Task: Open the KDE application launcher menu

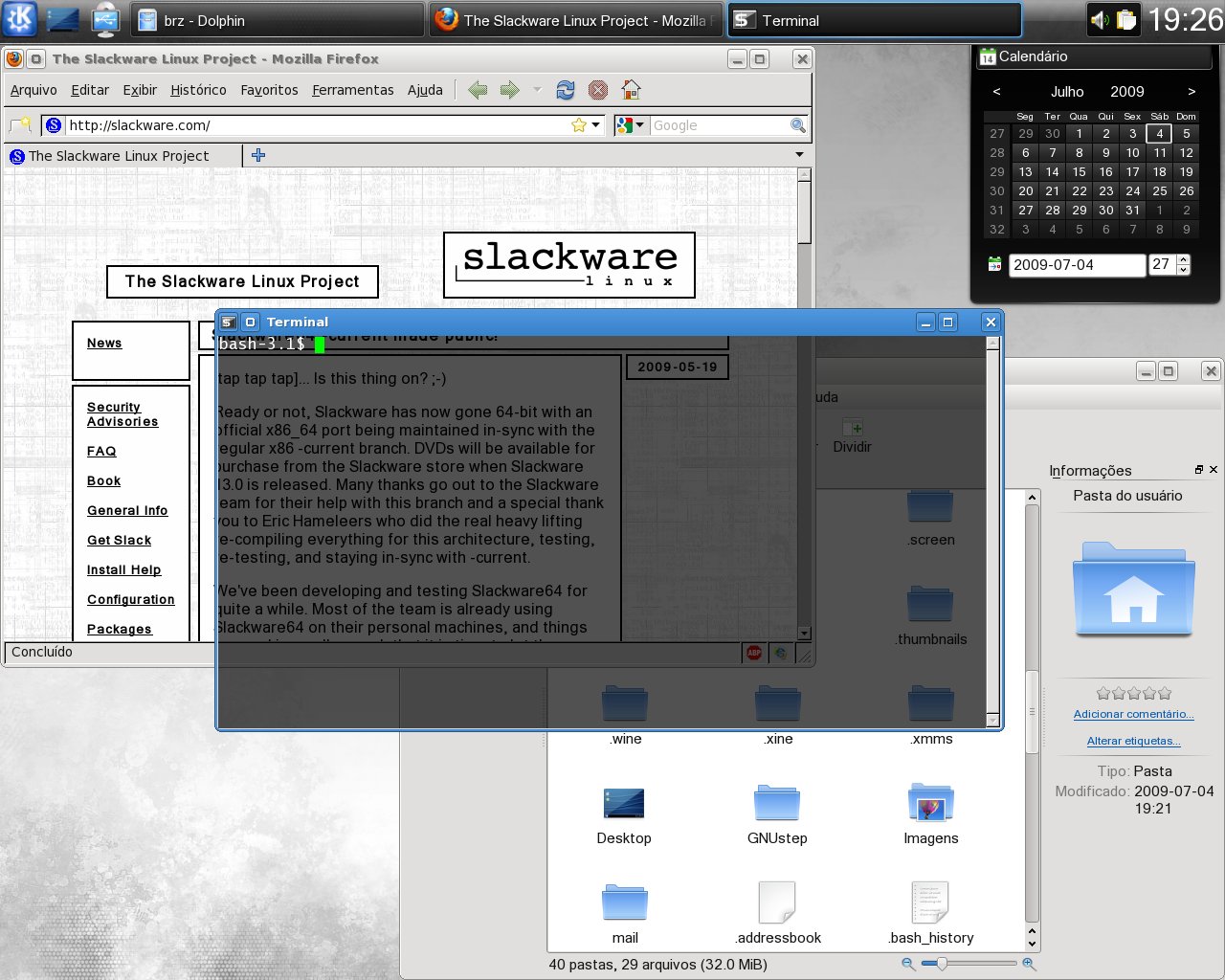Action: [x=19, y=19]
